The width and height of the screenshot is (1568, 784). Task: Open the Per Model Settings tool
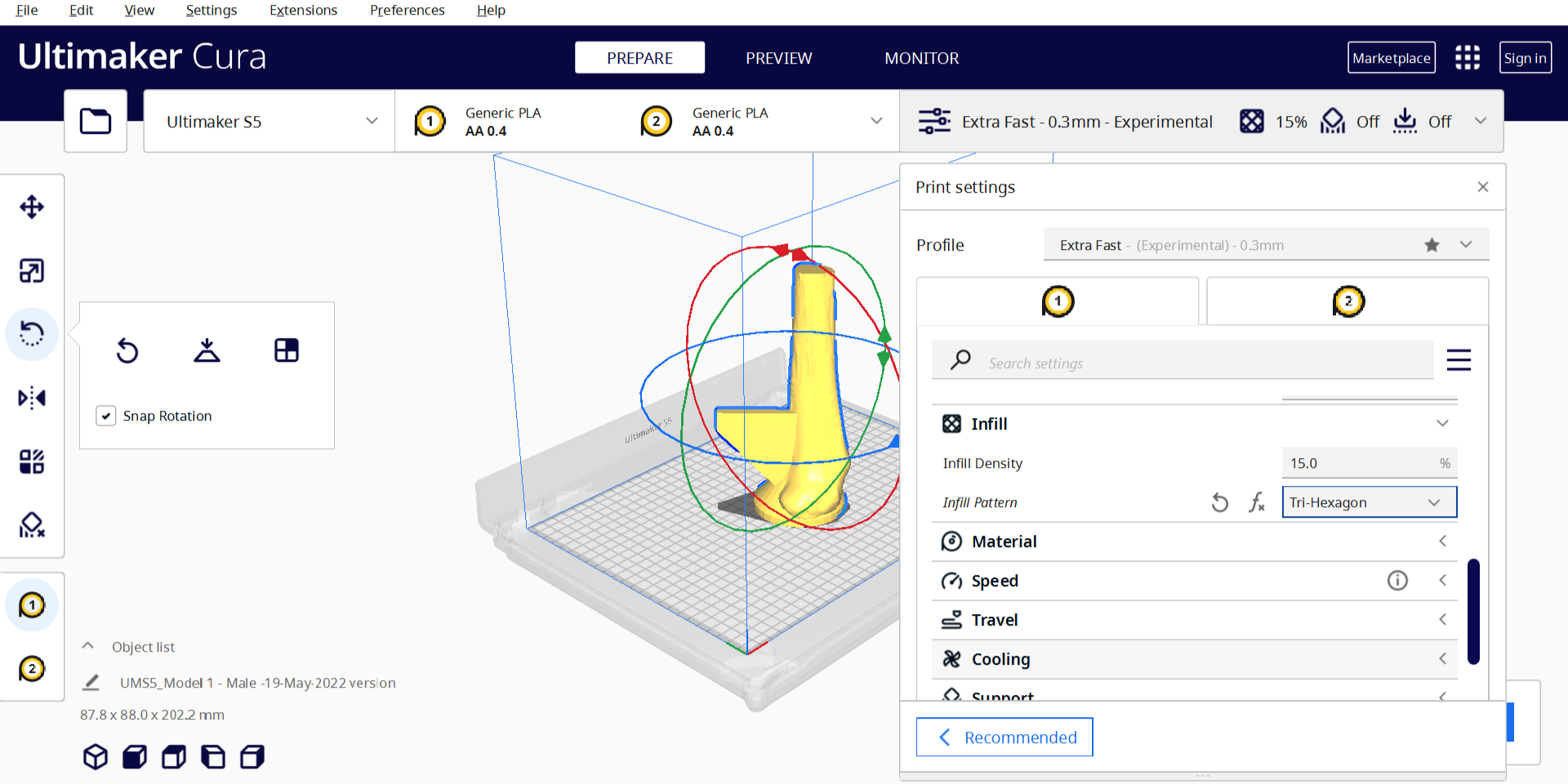tap(32, 461)
